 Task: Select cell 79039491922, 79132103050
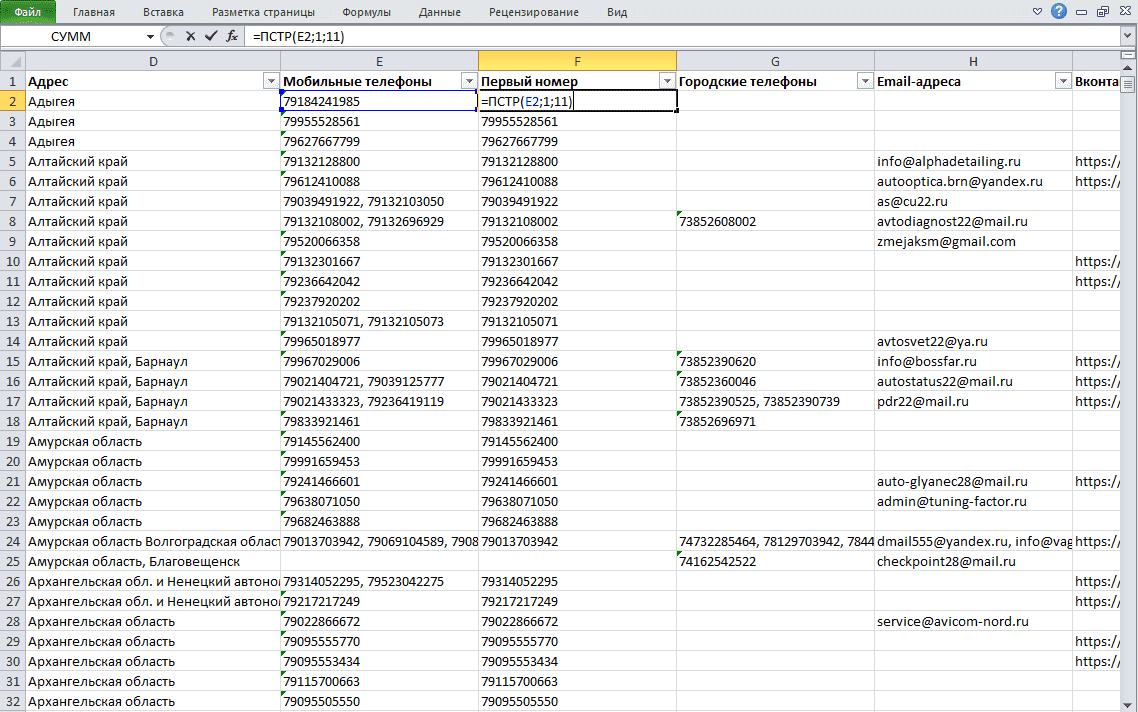point(380,201)
